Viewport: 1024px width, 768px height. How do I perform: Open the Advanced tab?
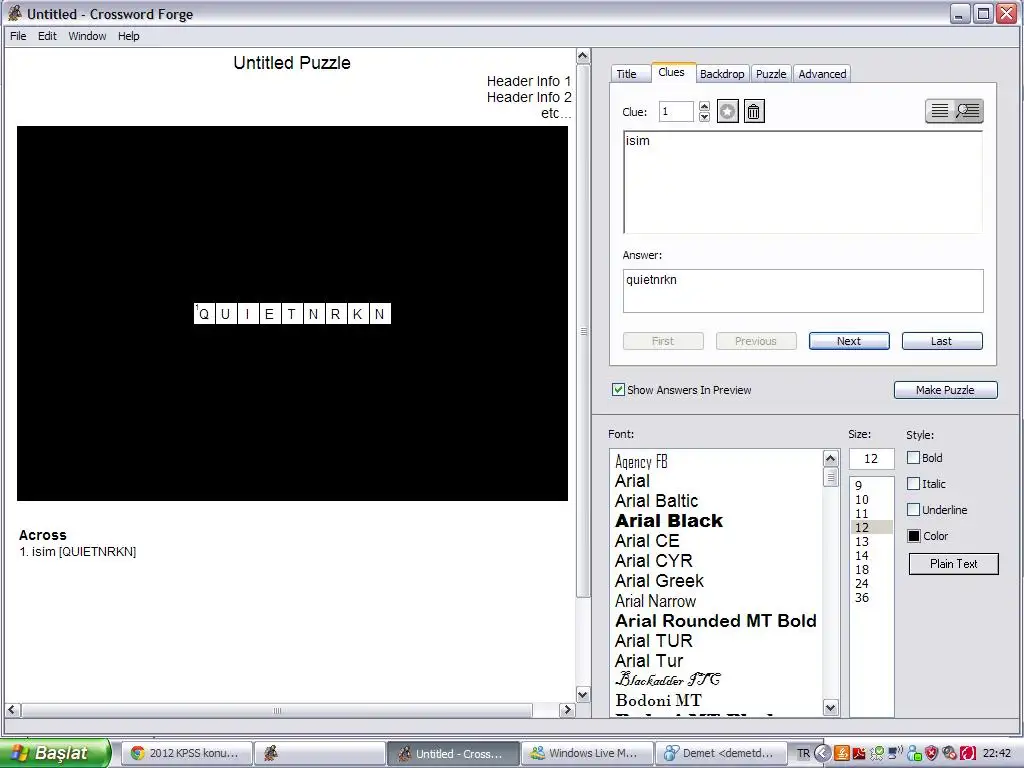point(822,74)
